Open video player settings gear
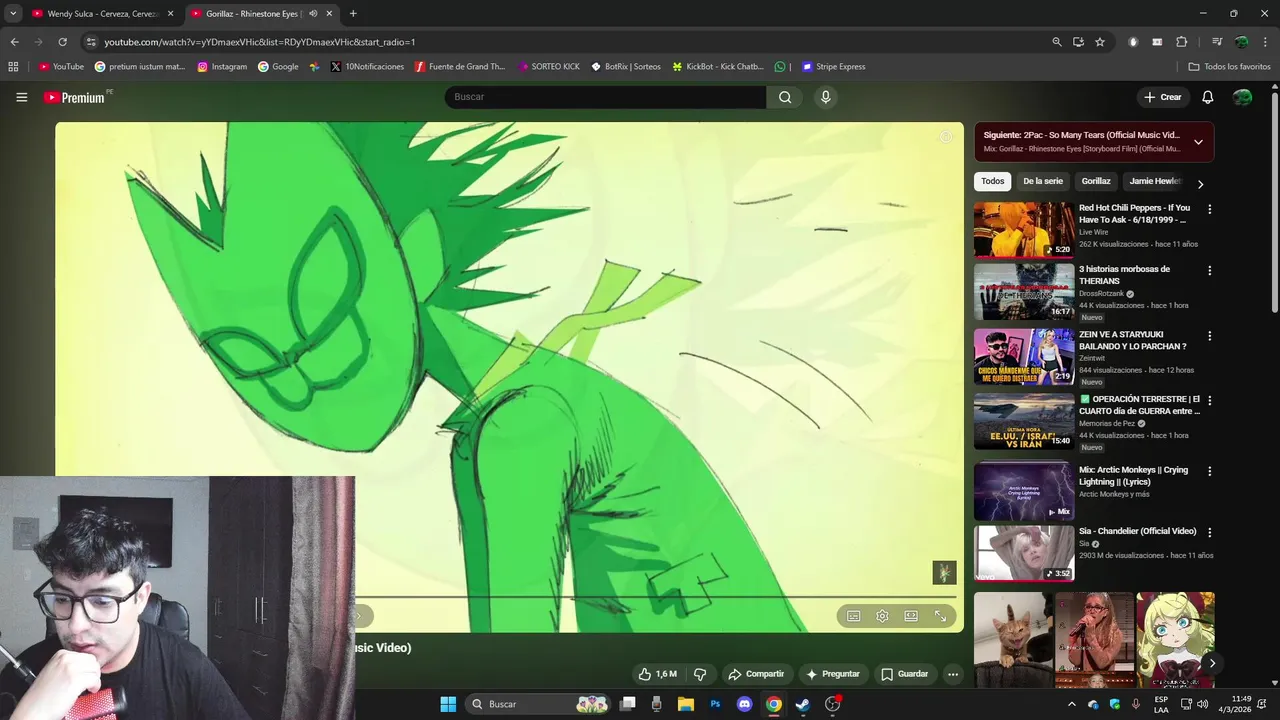This screenshot has width=1280, height=720. (882, 616)
